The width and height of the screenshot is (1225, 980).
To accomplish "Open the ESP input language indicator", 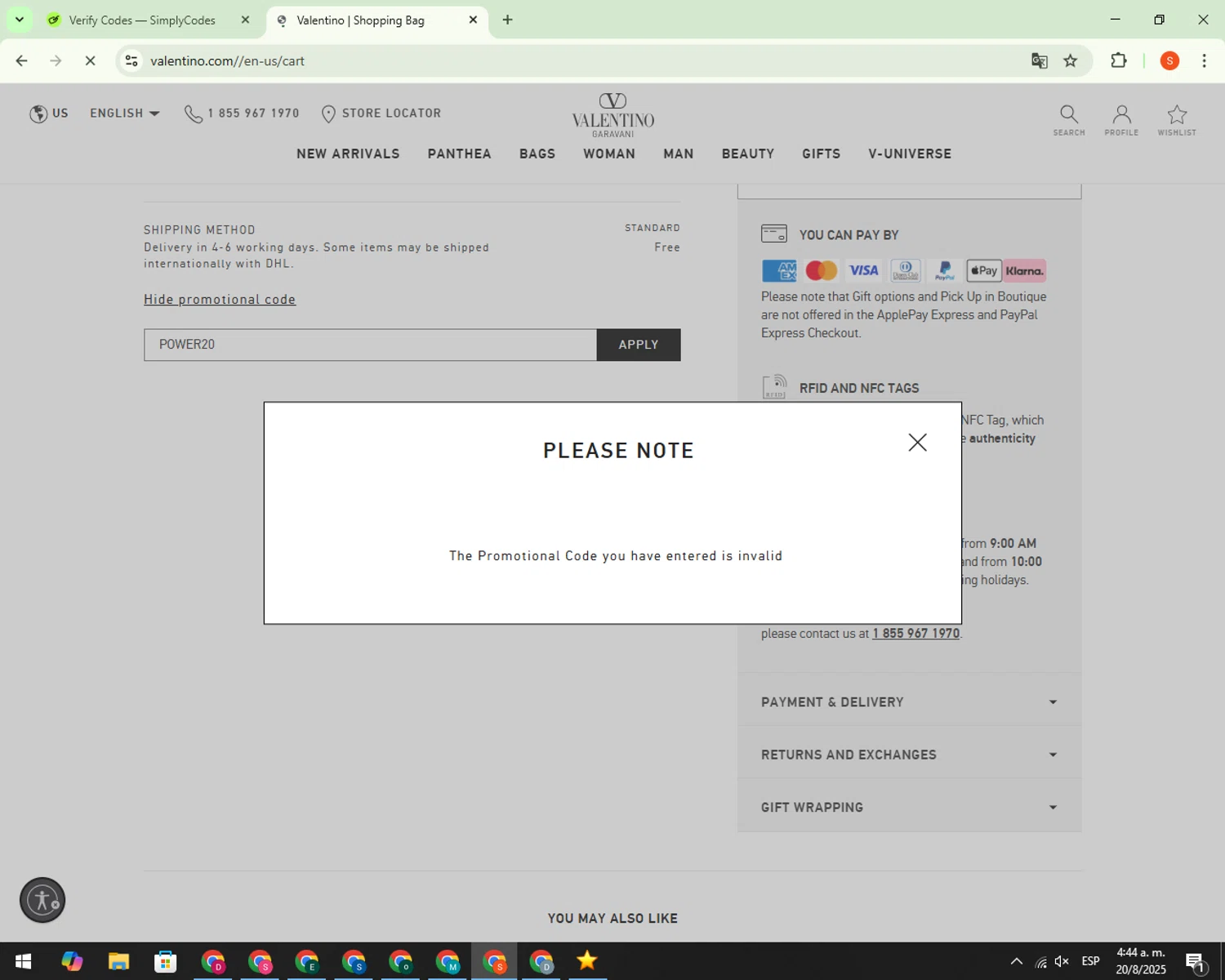I will click(1090, 961).
